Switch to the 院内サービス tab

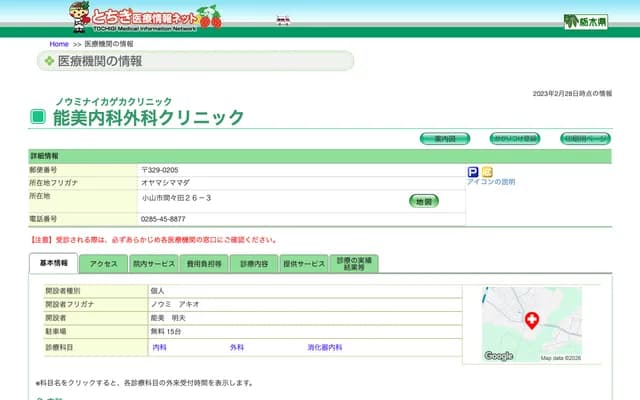tap(153, 264)
